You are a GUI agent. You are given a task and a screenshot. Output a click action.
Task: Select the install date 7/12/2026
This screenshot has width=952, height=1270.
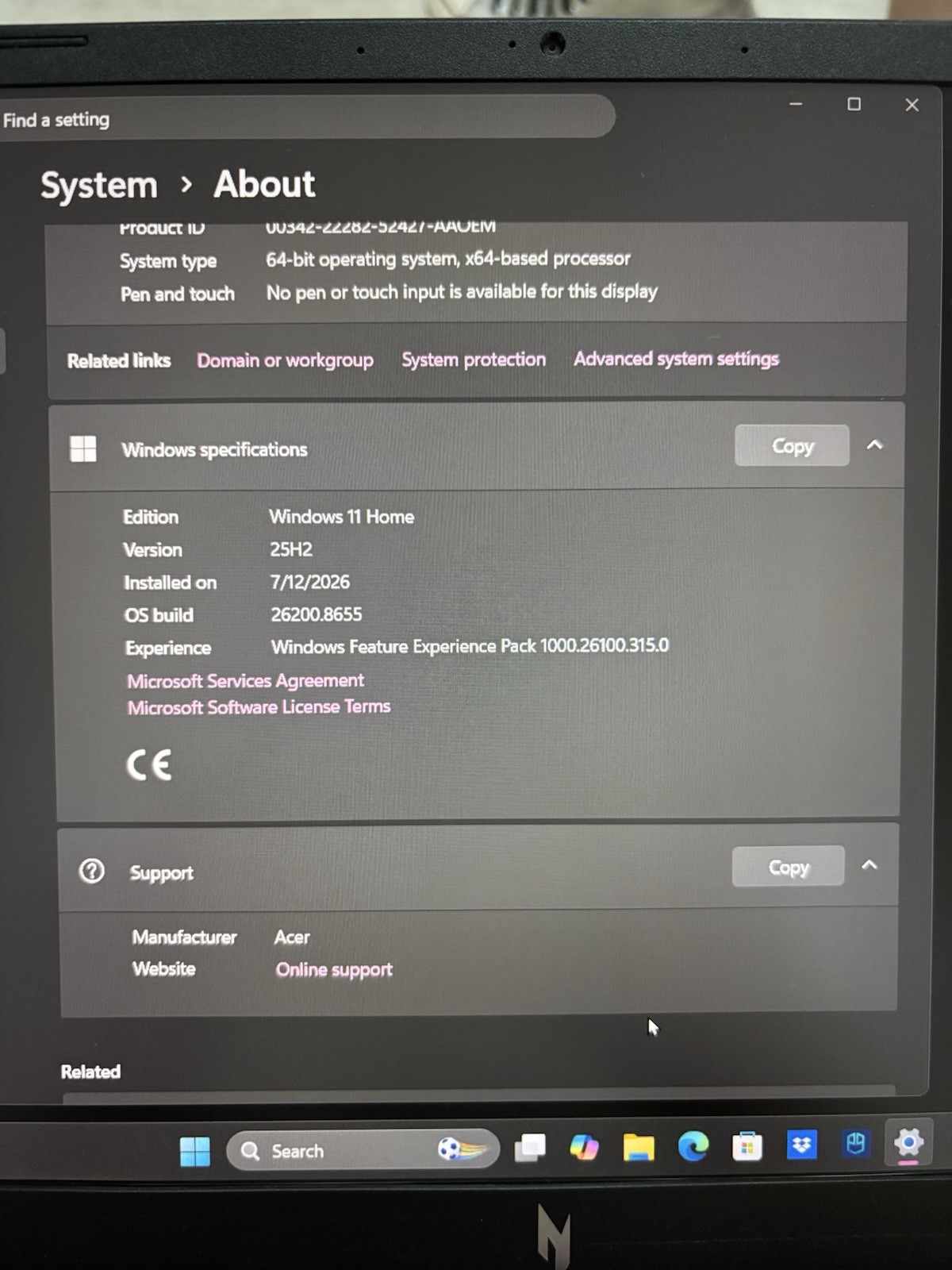click(x=310, y=582)
